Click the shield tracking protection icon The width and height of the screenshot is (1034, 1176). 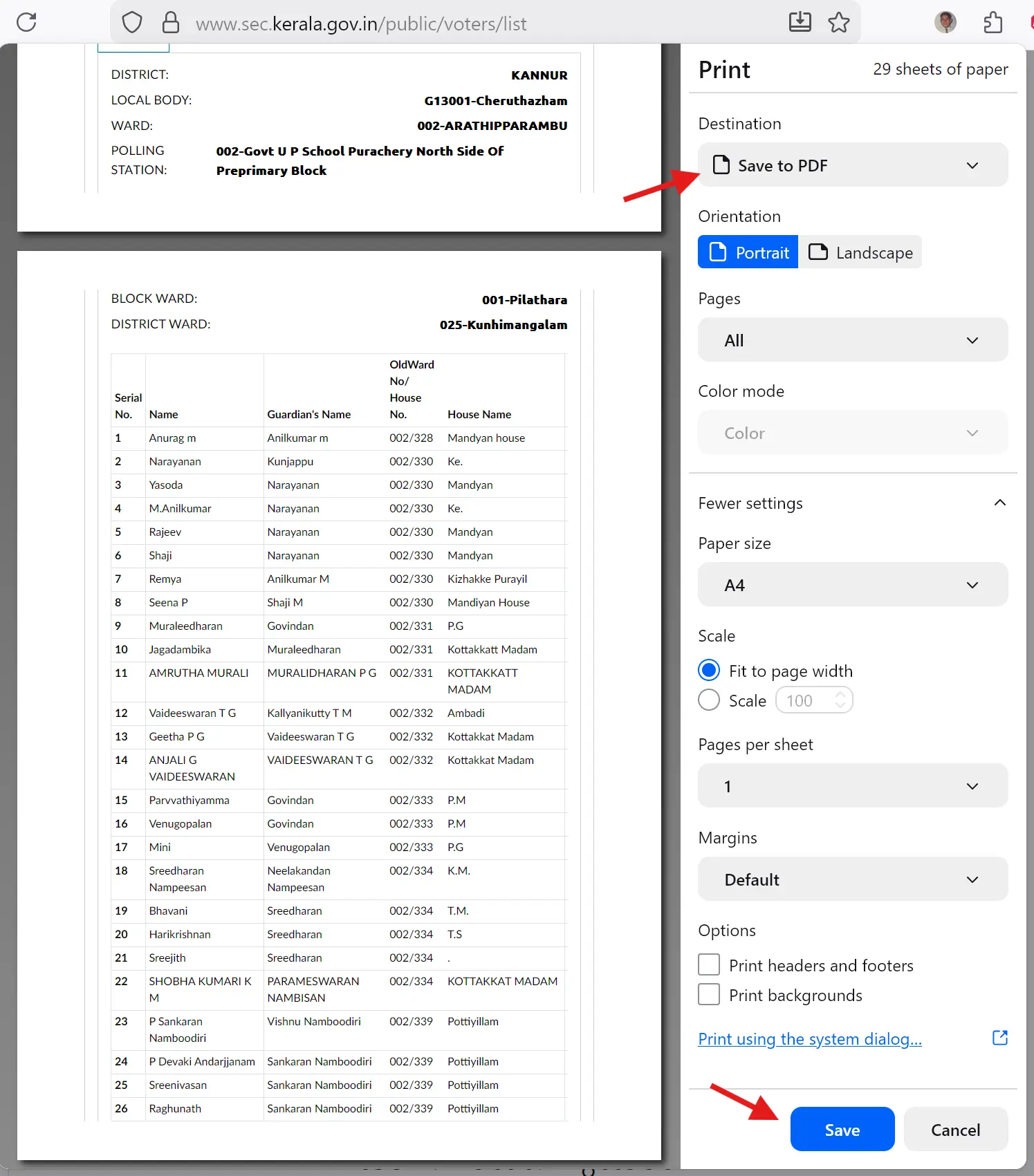[x=132, y=23]
